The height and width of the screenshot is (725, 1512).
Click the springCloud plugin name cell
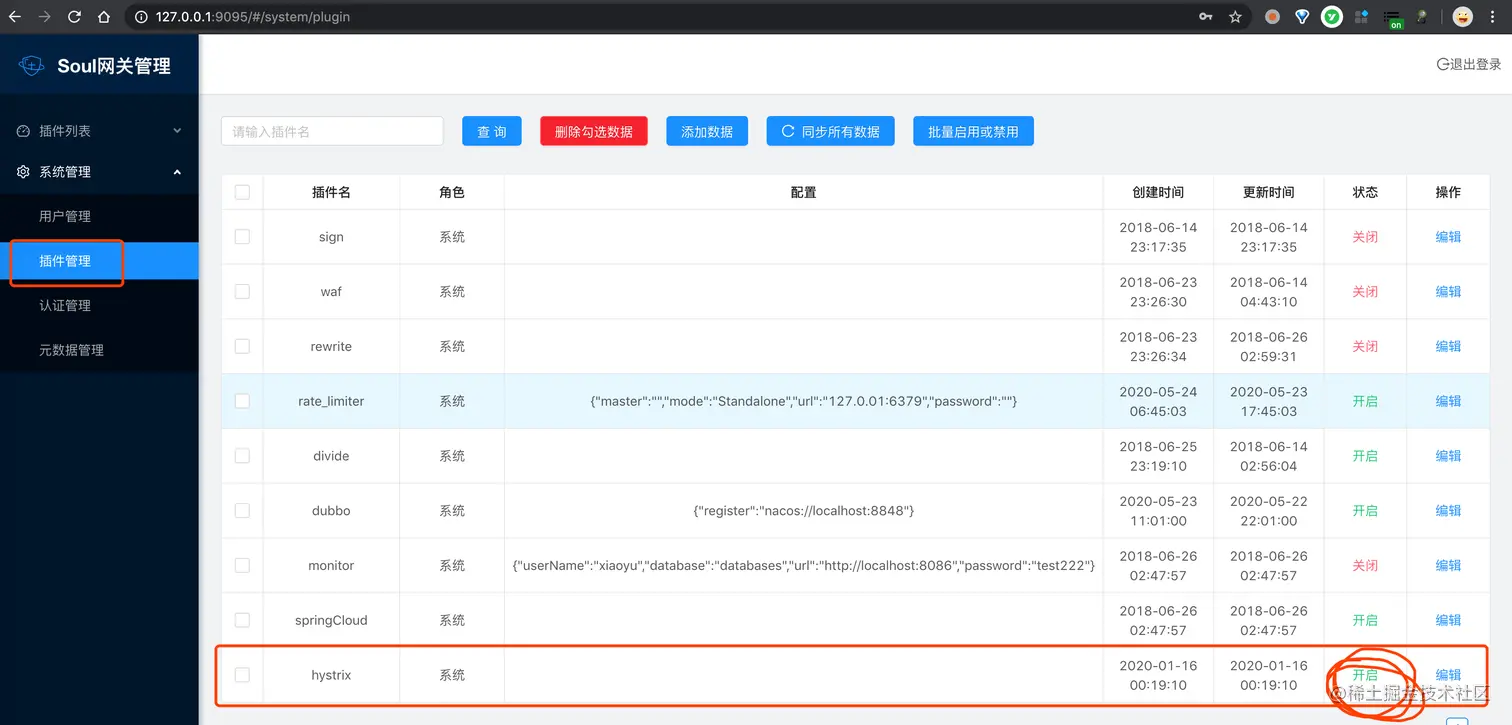click(x=331, y=620)
